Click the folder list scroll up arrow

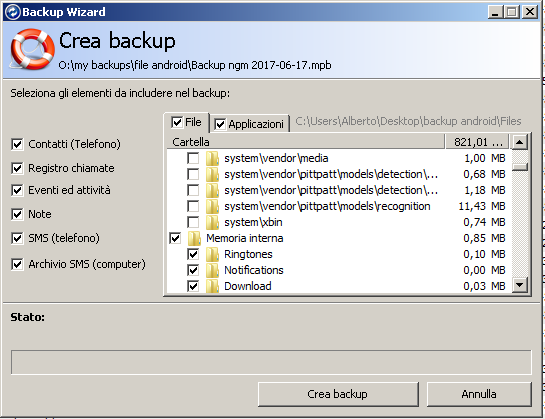520,142
